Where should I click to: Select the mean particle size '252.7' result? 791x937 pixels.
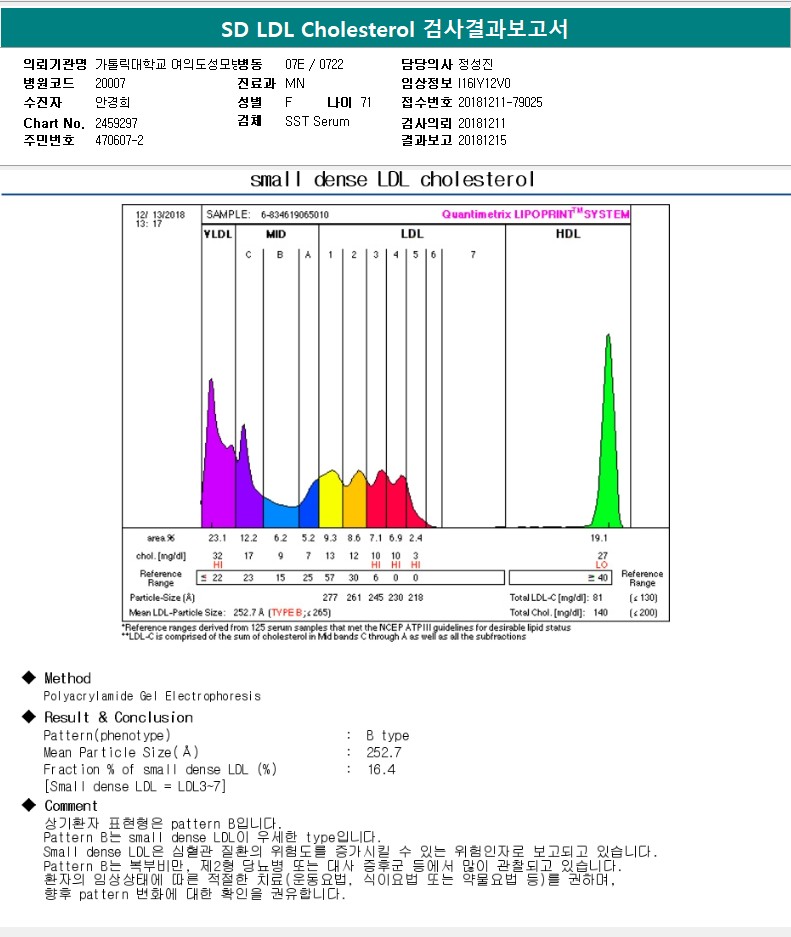pyautogui.click(x=384, y=752)
